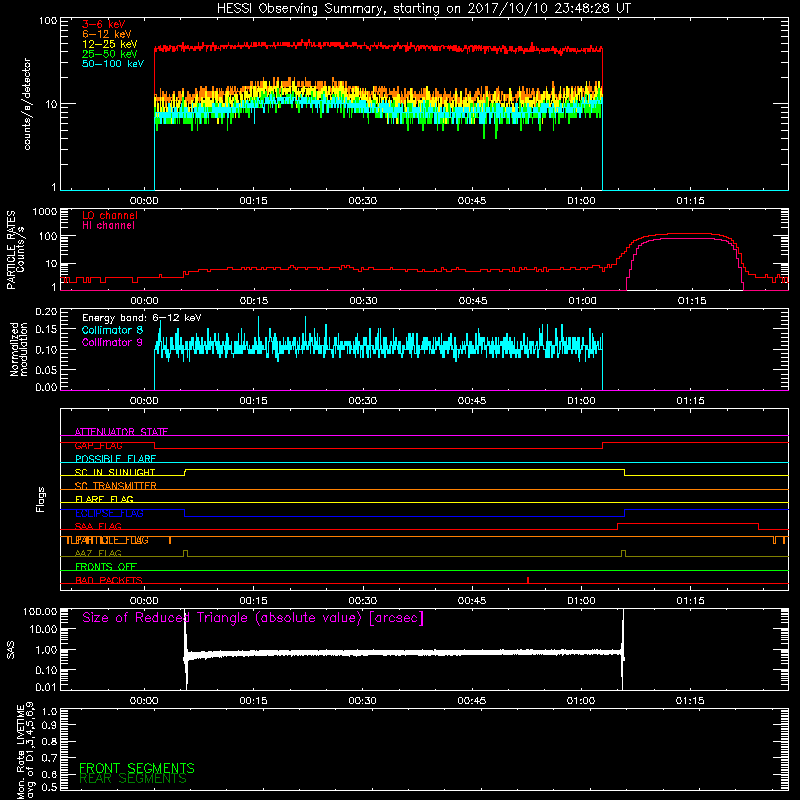Click the A47_FLAG pulse near 01:05
This screenshot has height=800, width=800.
tap(623, 553)
